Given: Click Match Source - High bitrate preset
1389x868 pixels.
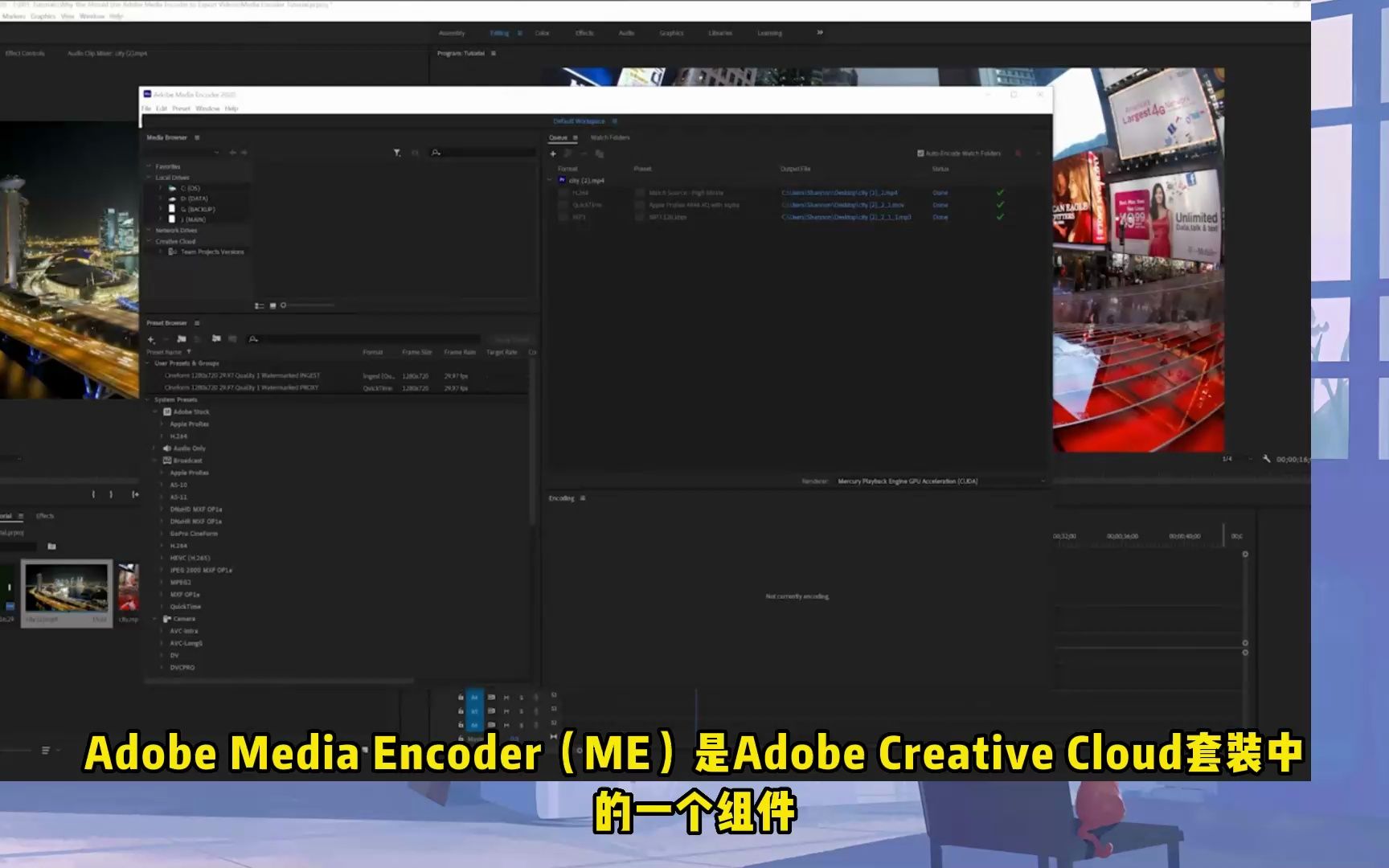Looking at the screenshot, I should tap(686, 193).
